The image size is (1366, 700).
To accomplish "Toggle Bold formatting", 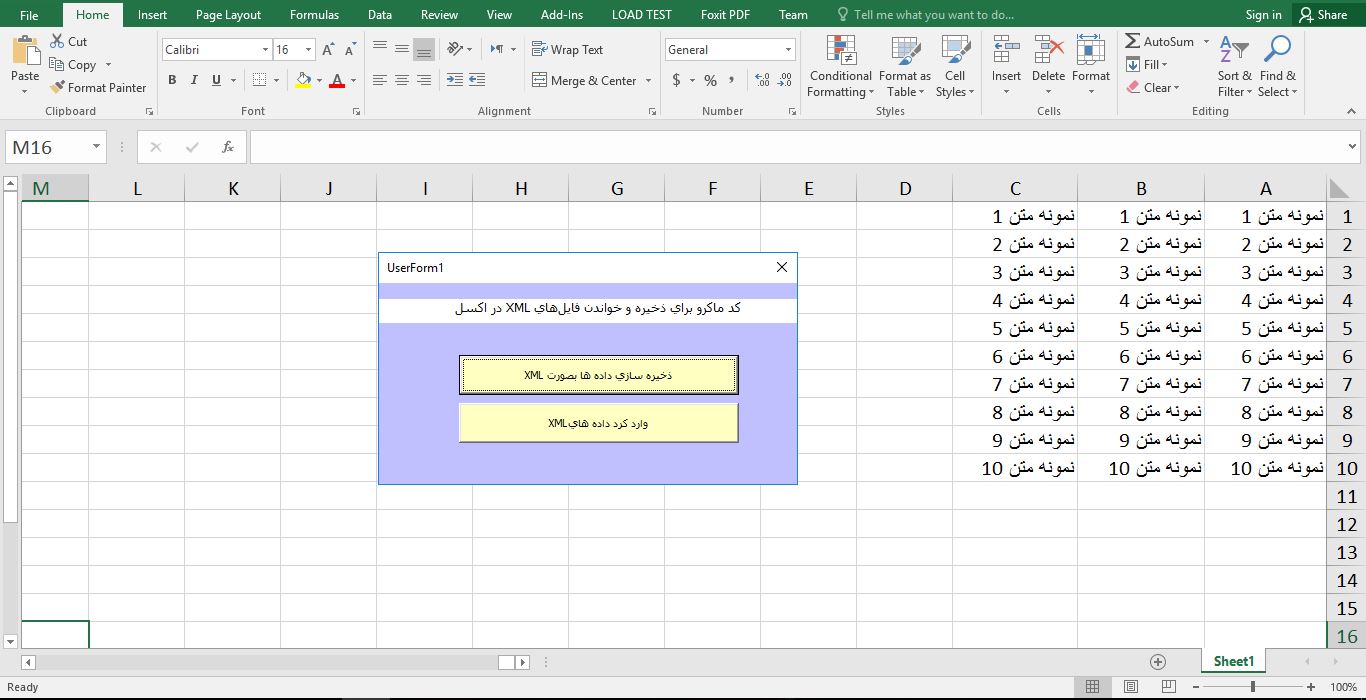I will click(x=172, y=80).
